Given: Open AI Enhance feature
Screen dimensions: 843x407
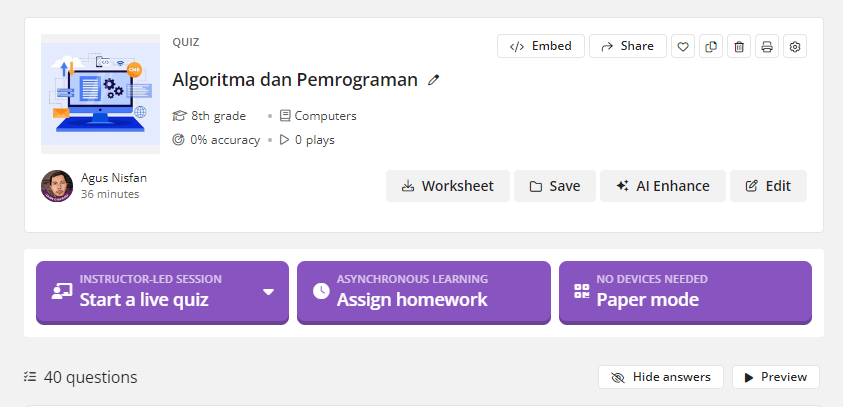Looking at the screenshot, I should (x=663, y=186).
